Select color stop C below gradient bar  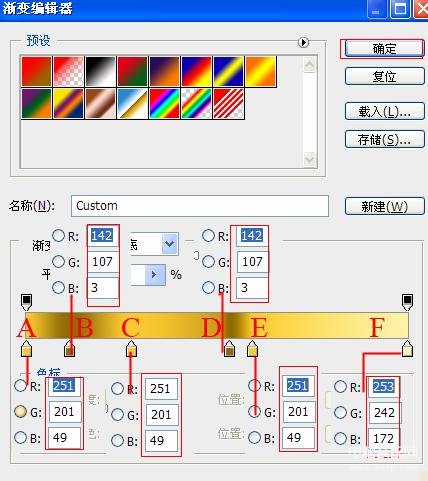(x=132, y=349)
